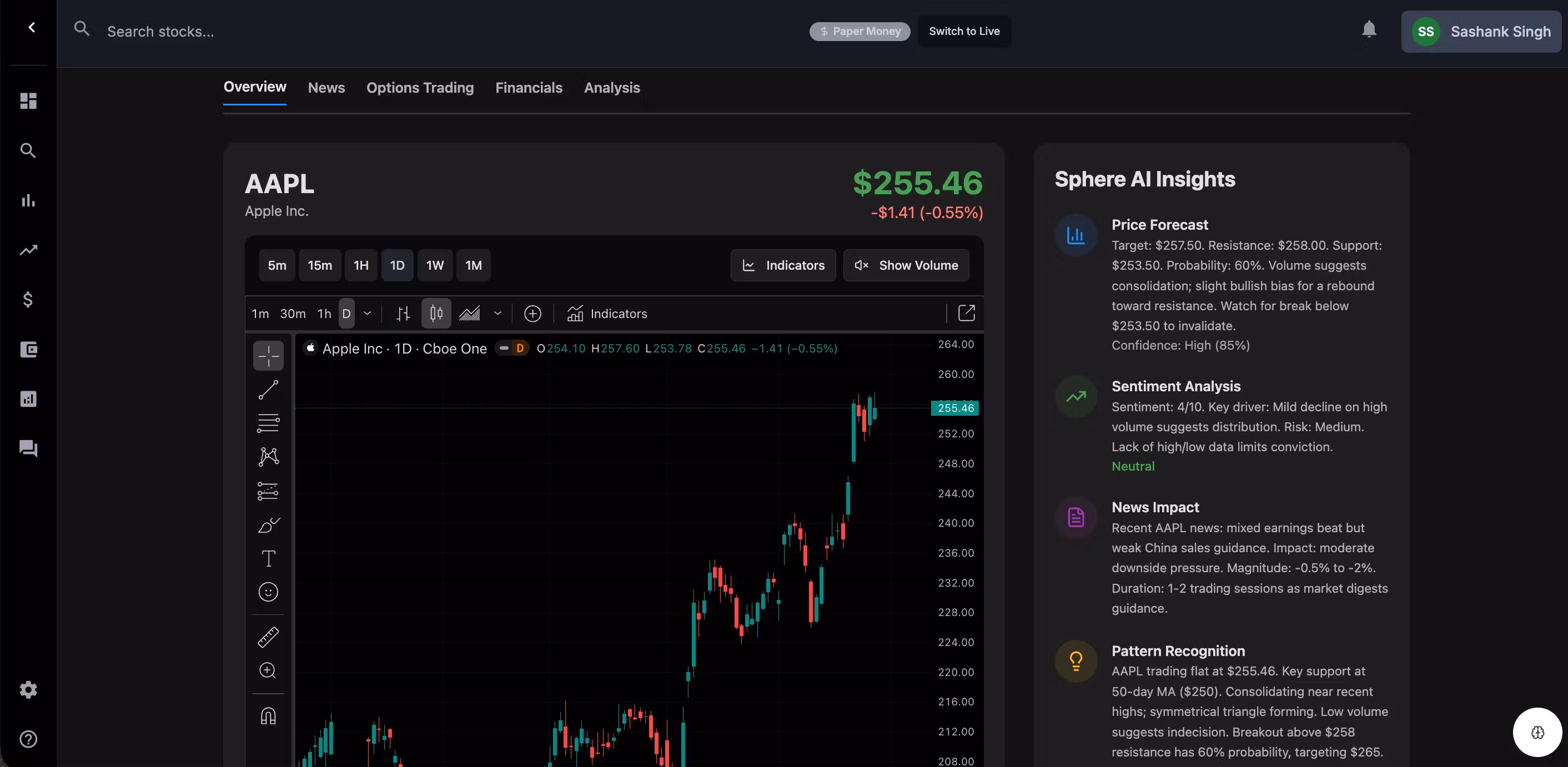
Task: Switch to the Analysis tab
Action: (612, 88)
